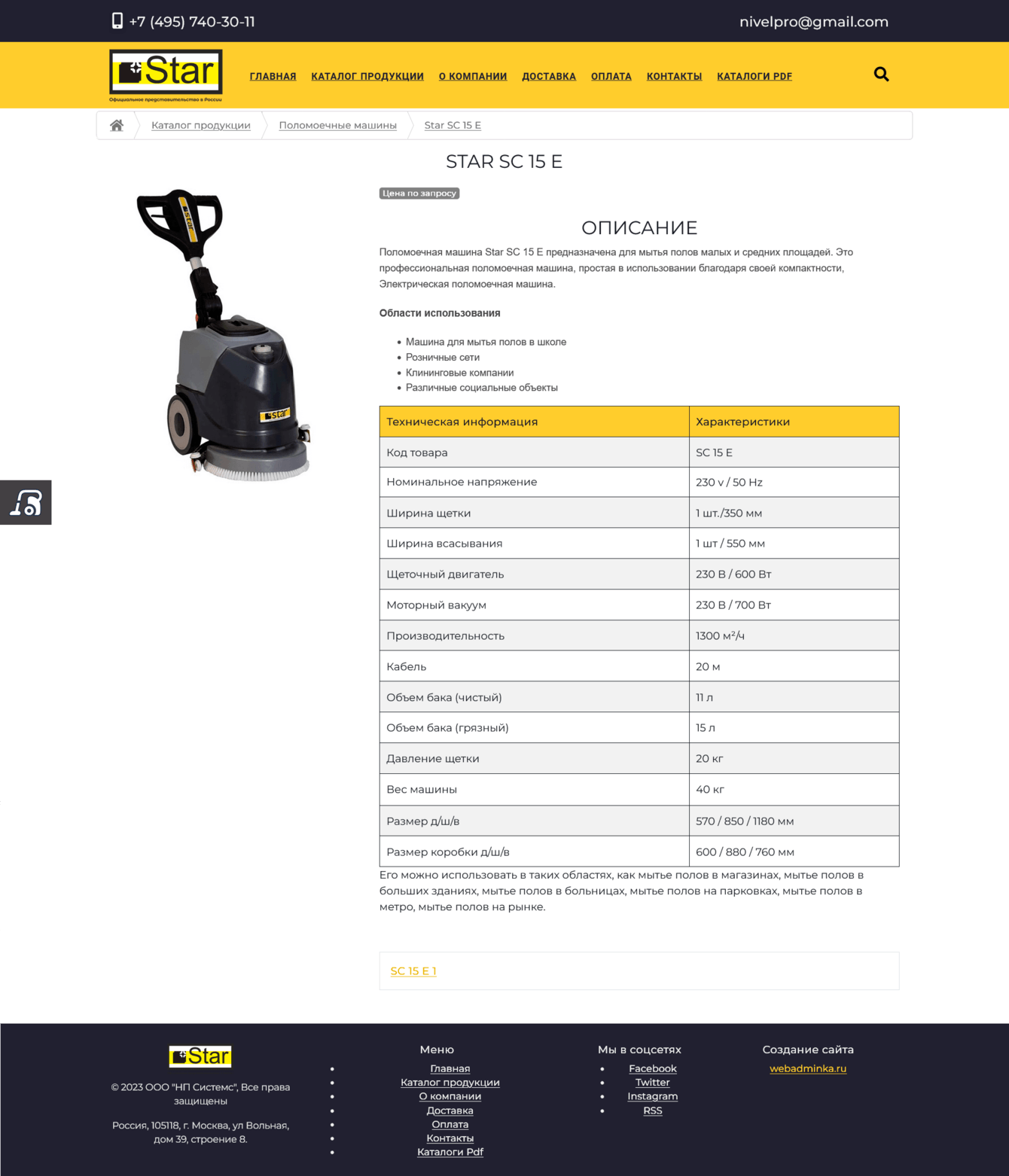Click the Области использования subheading
1009x1176 pixels.
tap(440, 313)
